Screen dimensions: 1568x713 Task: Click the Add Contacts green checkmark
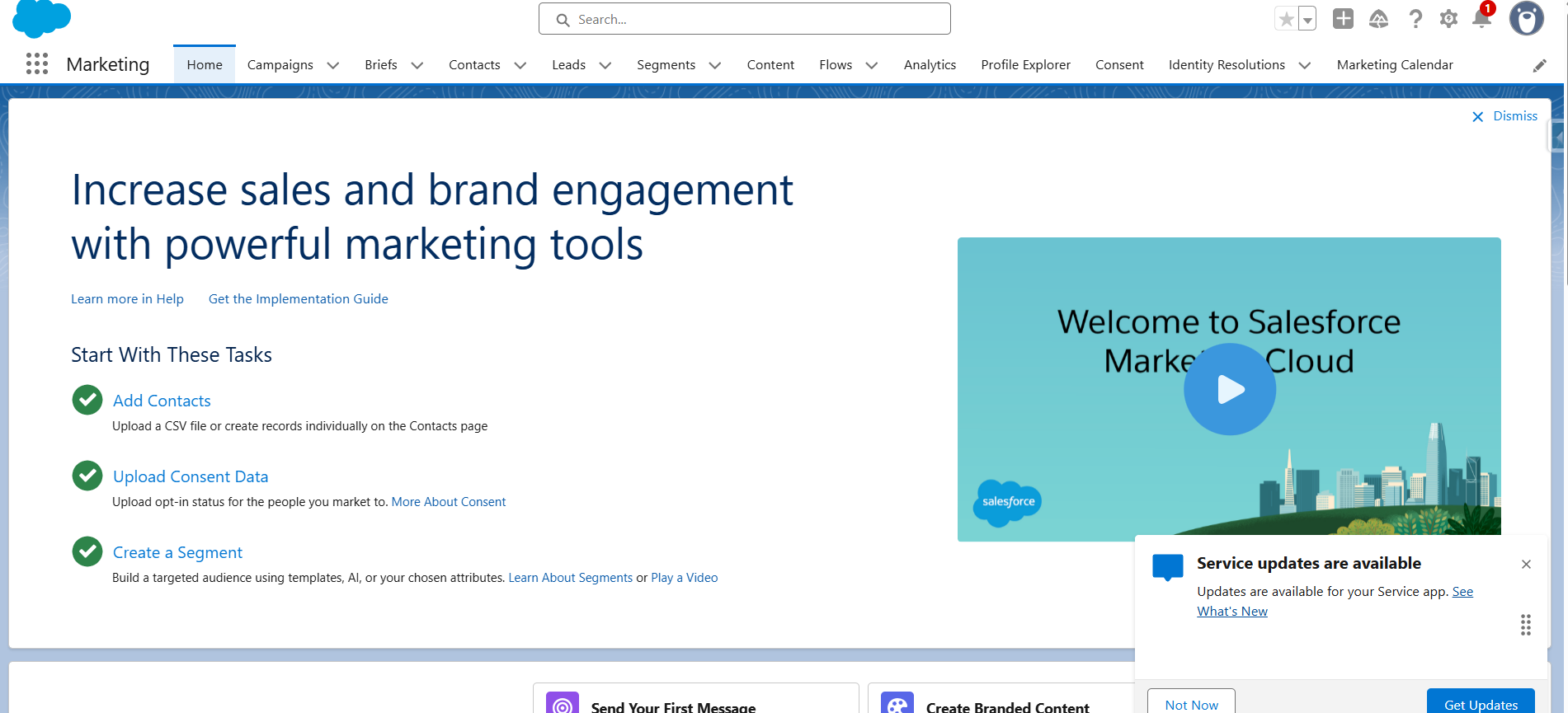click(87, 400)
